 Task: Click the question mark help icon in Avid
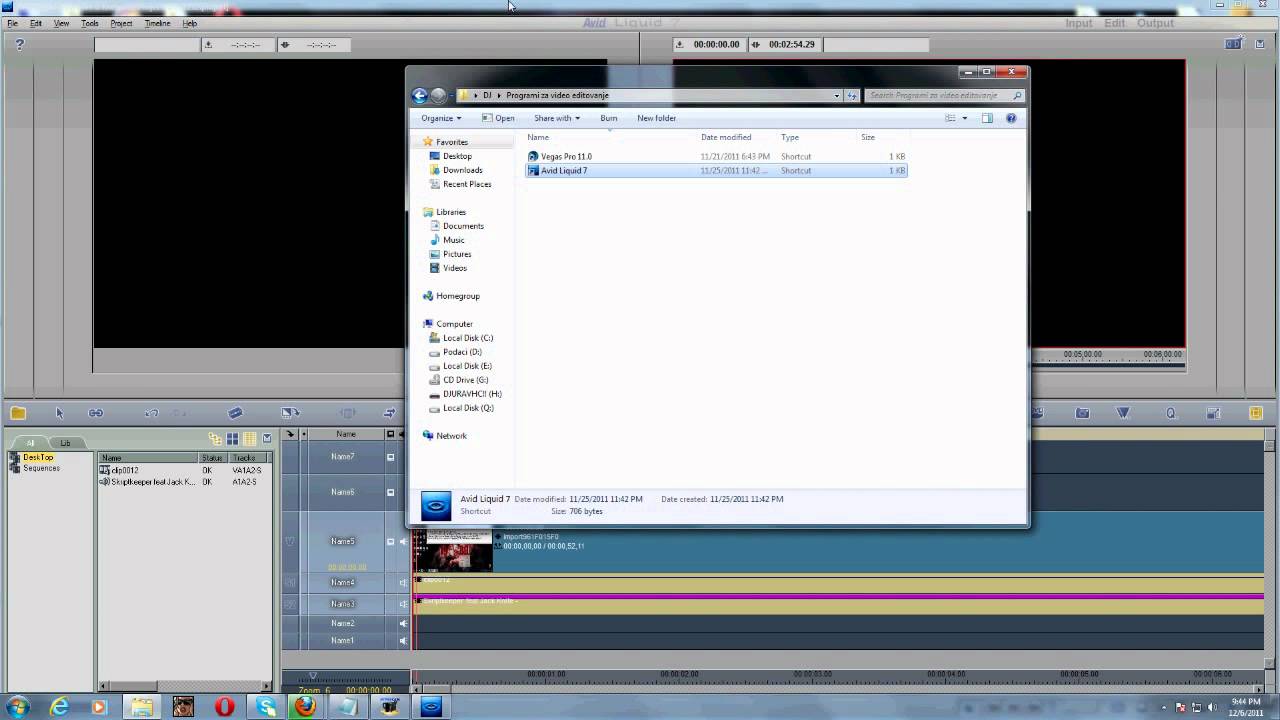click(x=19, y=44)
